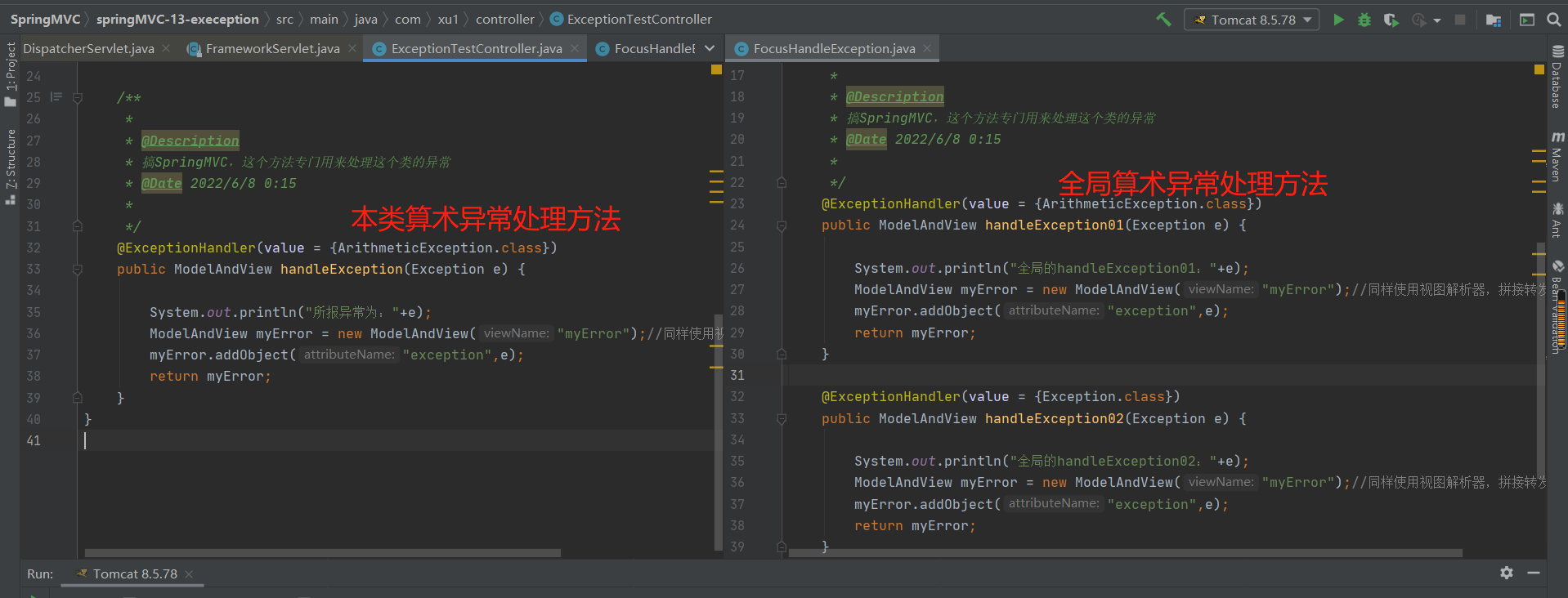
Task: Click handleException02 method name in right editor
Action: pyautogui.click(x=1055, y=419)
